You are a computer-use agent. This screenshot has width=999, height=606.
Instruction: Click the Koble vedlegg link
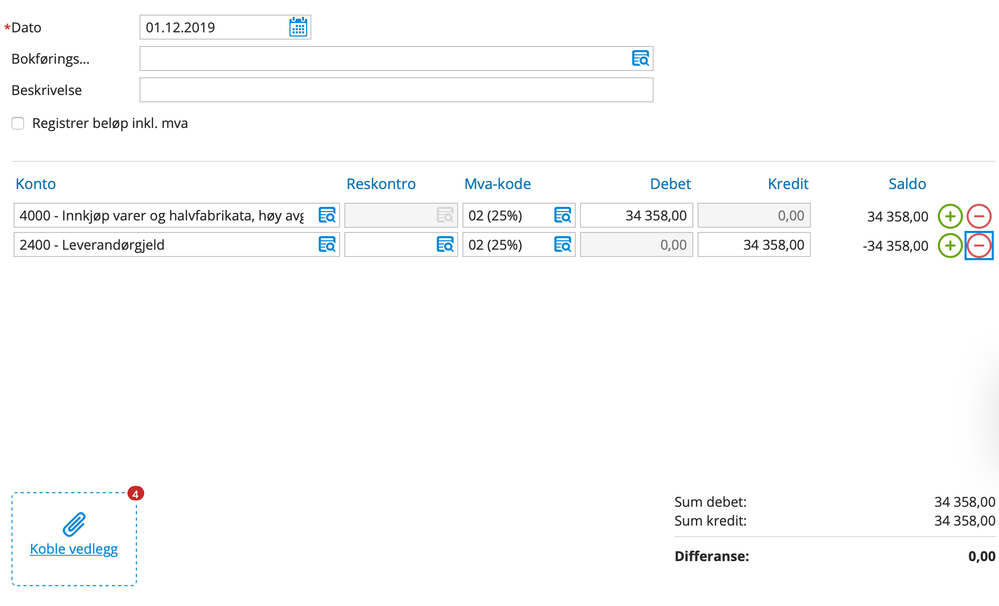(x=73, y=548)
